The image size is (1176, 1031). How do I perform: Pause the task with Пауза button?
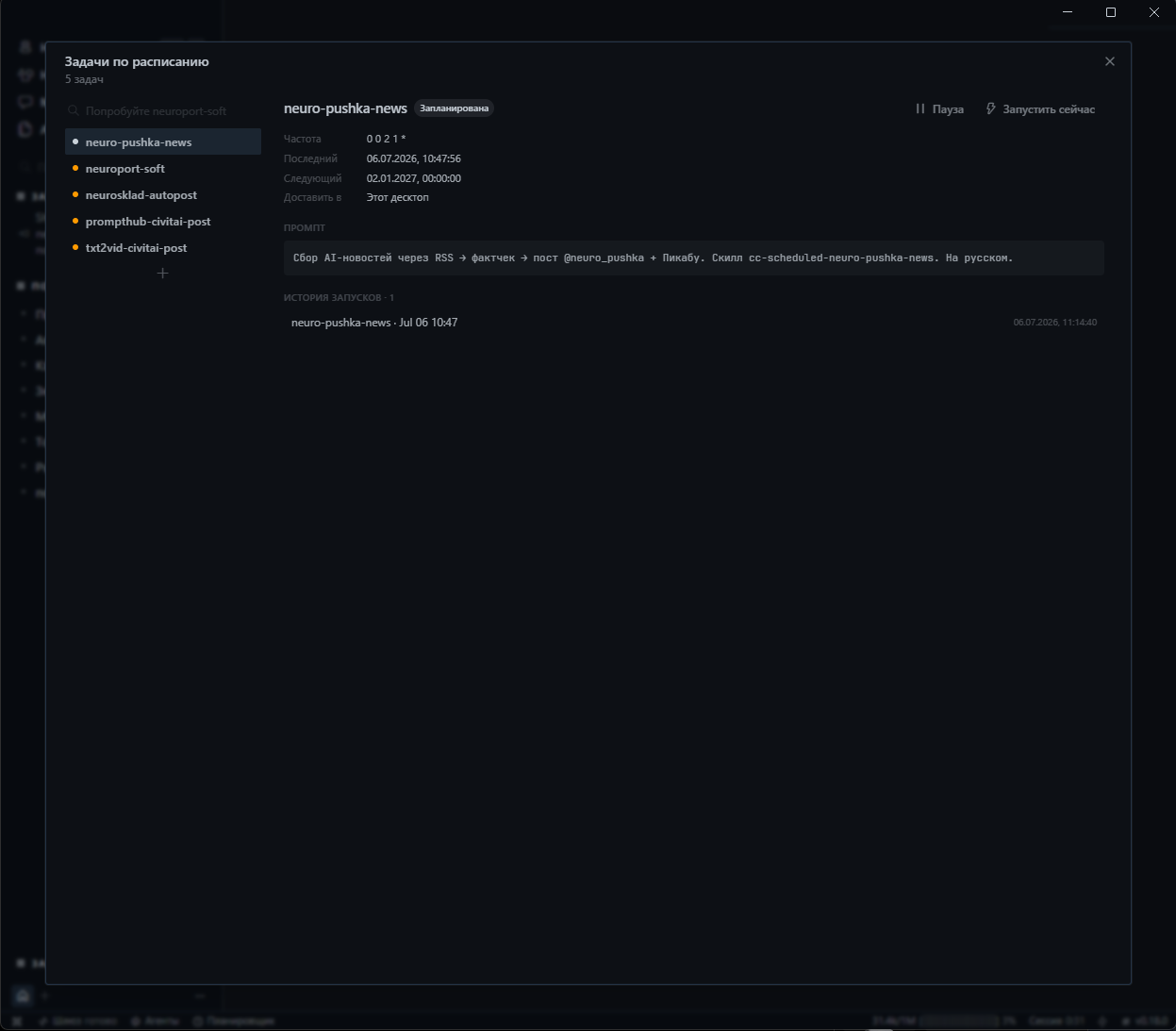click(939, 109)
